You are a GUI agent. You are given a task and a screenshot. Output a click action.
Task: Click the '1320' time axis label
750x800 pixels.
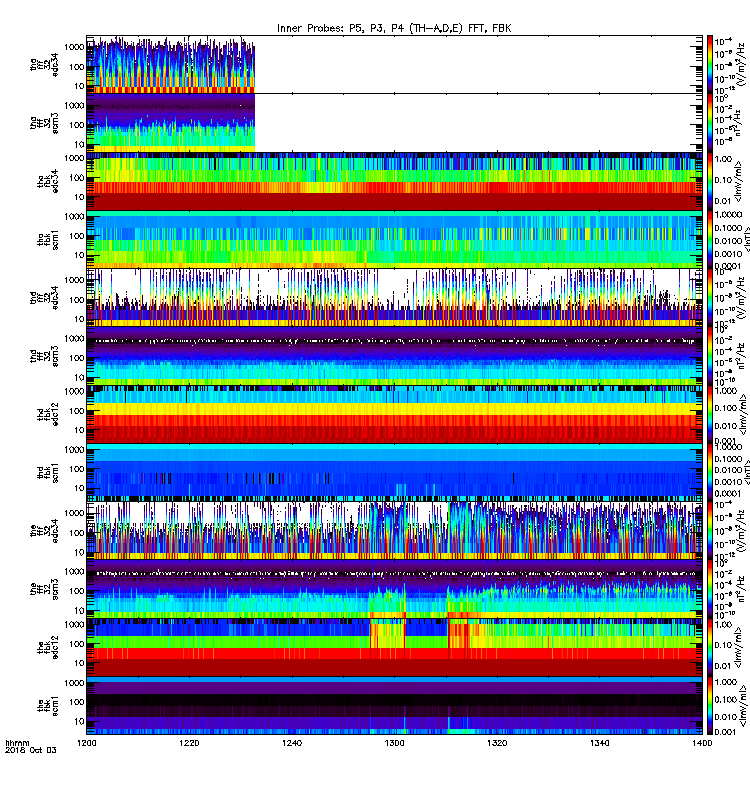pos(497,743)
